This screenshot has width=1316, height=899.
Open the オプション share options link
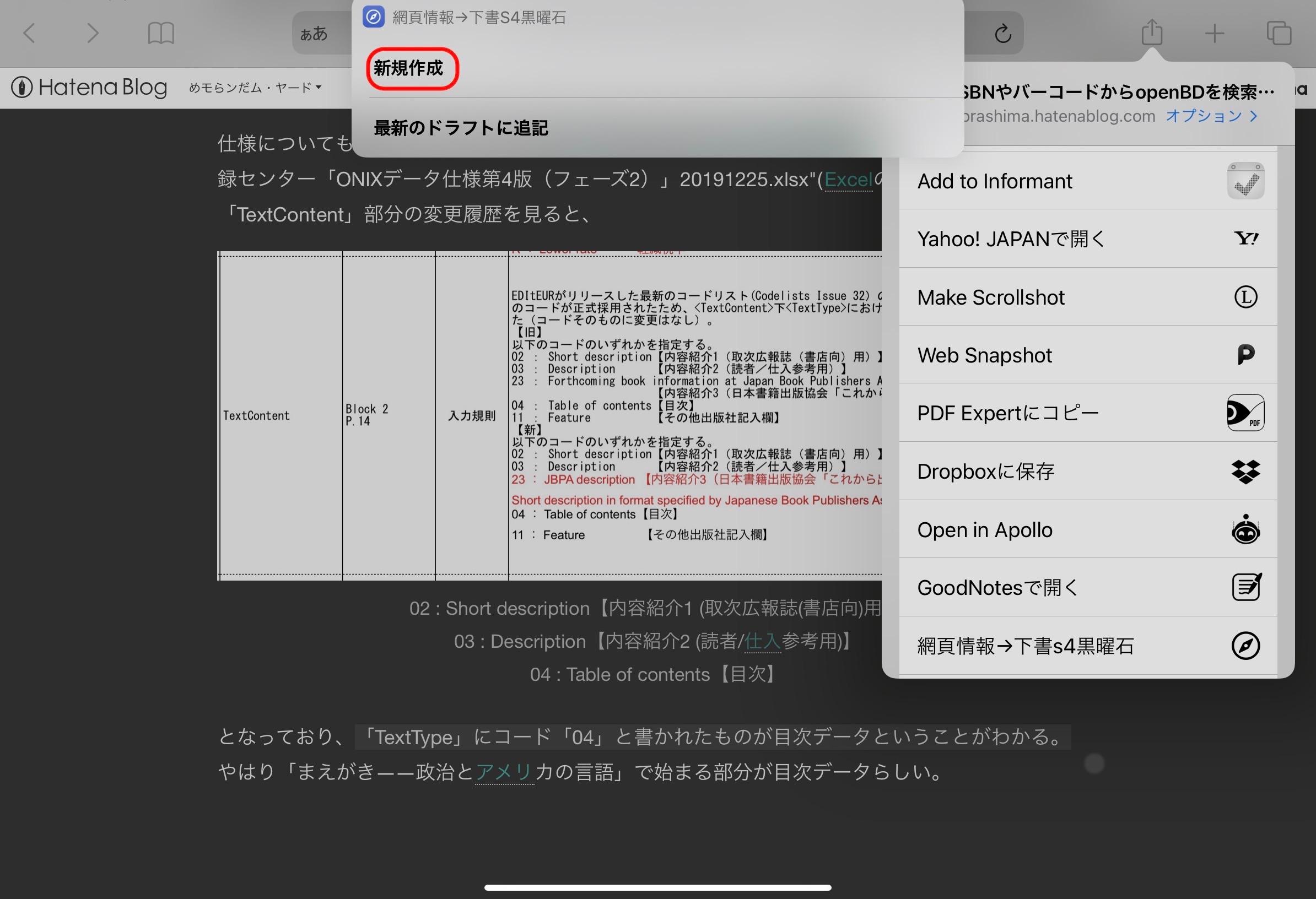coord(1212,116)
